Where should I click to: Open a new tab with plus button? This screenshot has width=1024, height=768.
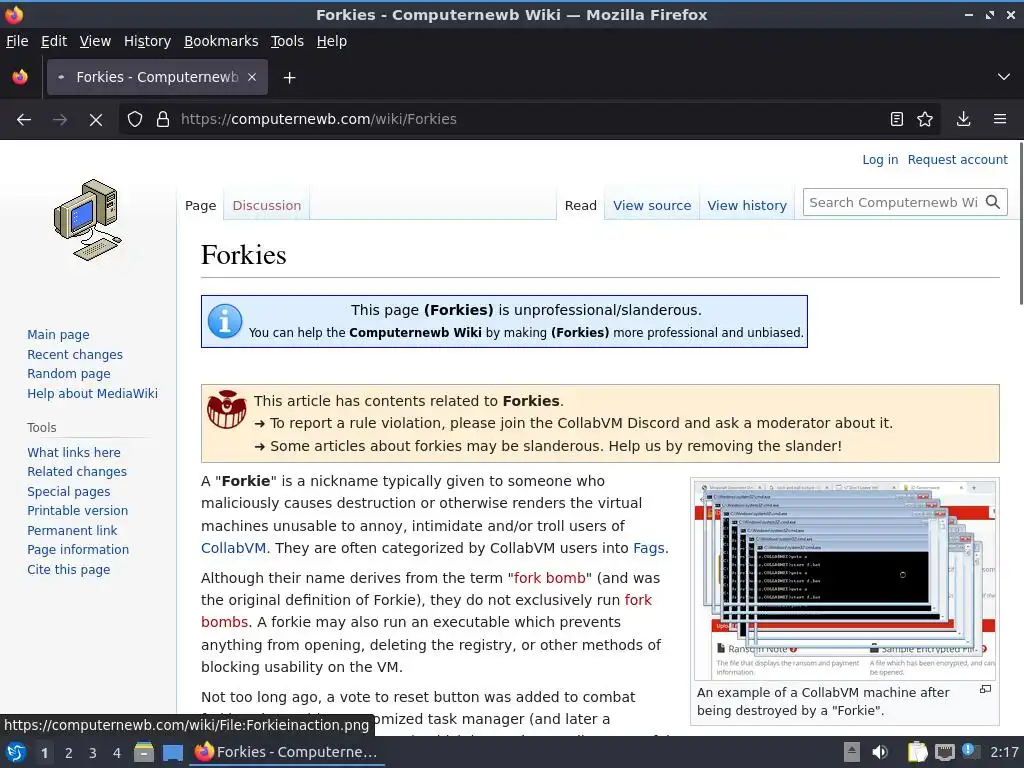(289, 78)
